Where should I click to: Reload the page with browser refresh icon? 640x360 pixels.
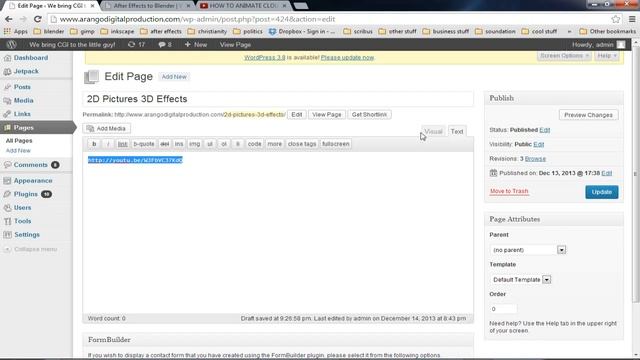38,19
